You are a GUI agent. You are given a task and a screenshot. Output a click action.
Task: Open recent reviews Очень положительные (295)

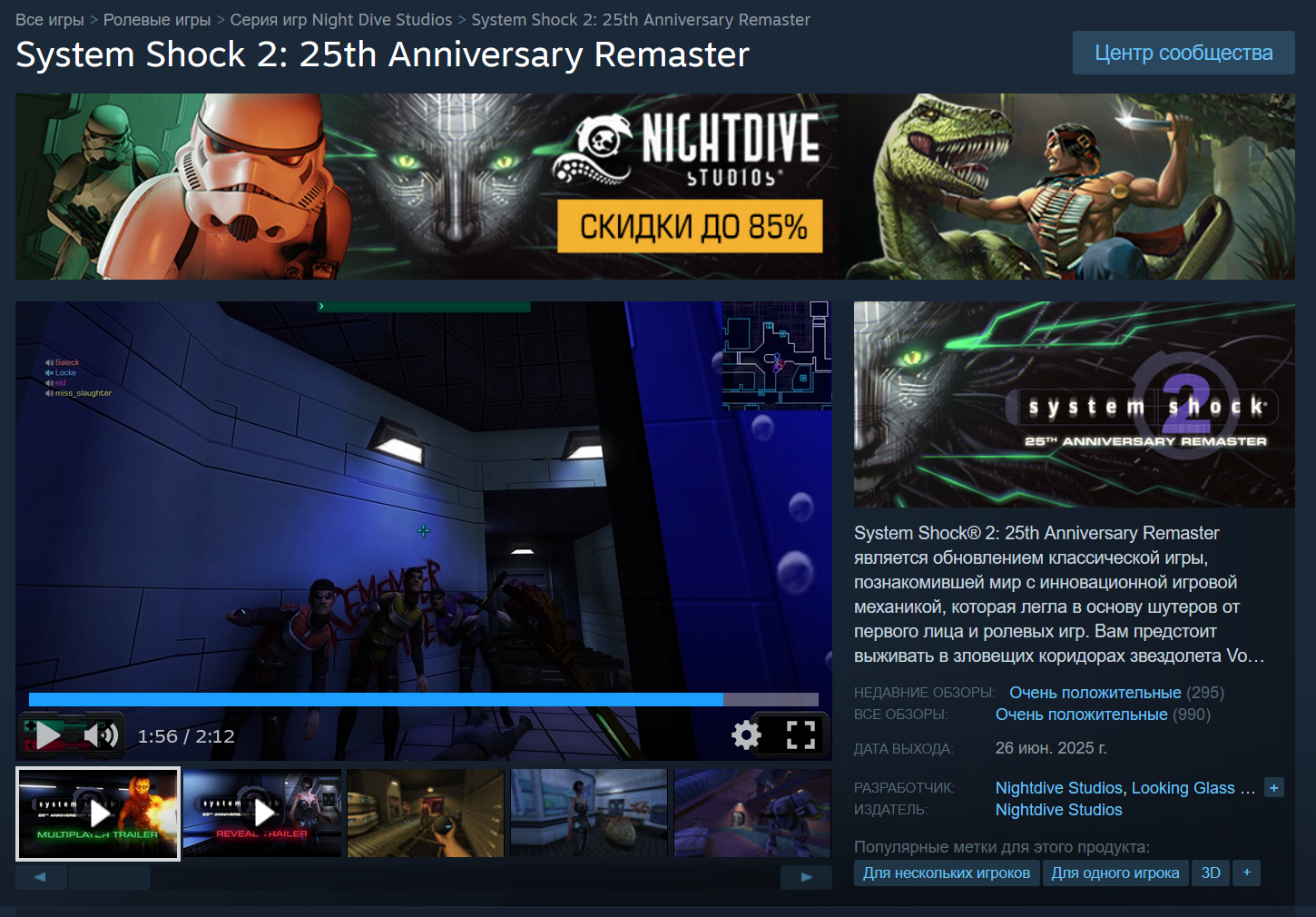(1095, 693)
